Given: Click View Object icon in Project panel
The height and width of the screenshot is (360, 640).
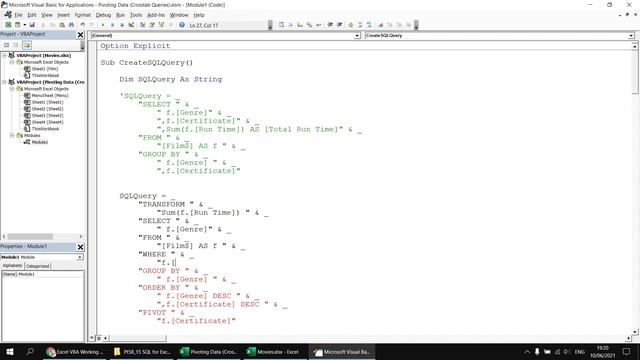Looking at the screenshot, I should click(x=16, y=45).
